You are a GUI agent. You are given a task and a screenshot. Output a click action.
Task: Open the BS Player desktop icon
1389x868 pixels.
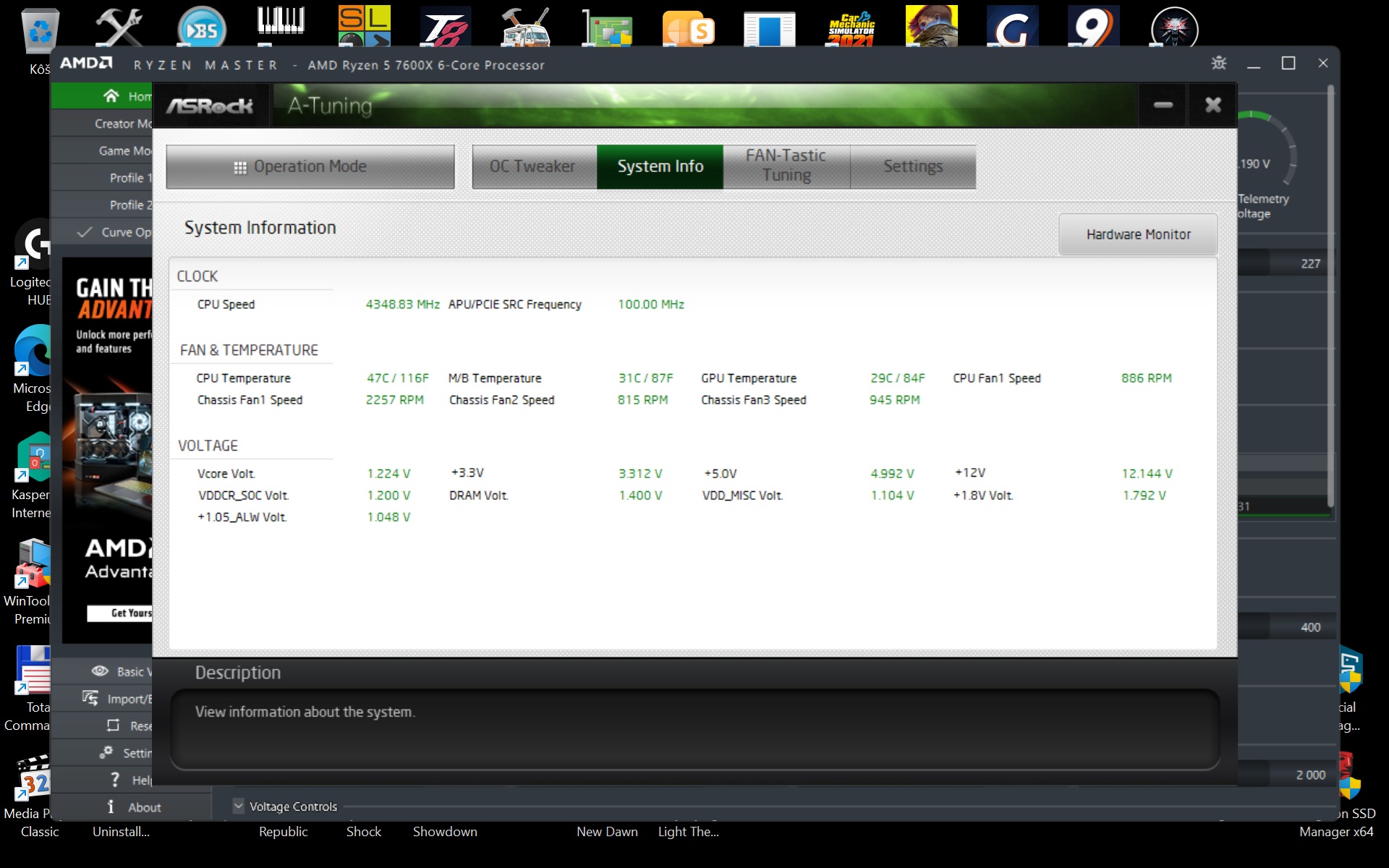[202, 29]
